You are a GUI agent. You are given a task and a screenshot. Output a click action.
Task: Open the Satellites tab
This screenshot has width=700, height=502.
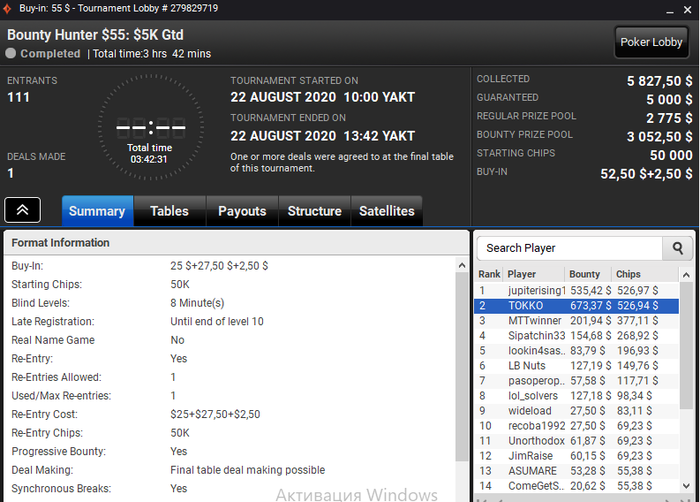point(387,211)
